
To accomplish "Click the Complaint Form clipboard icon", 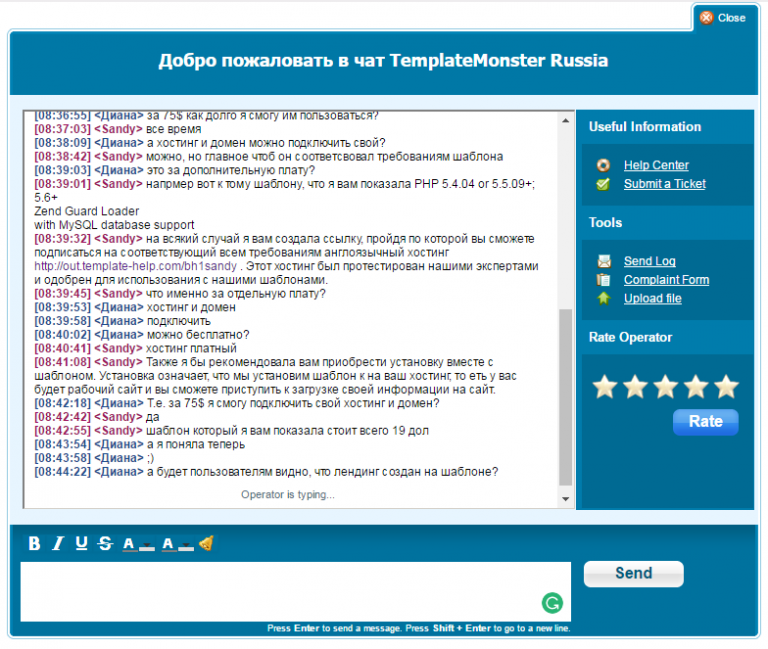I will click(x=603, y=280).
